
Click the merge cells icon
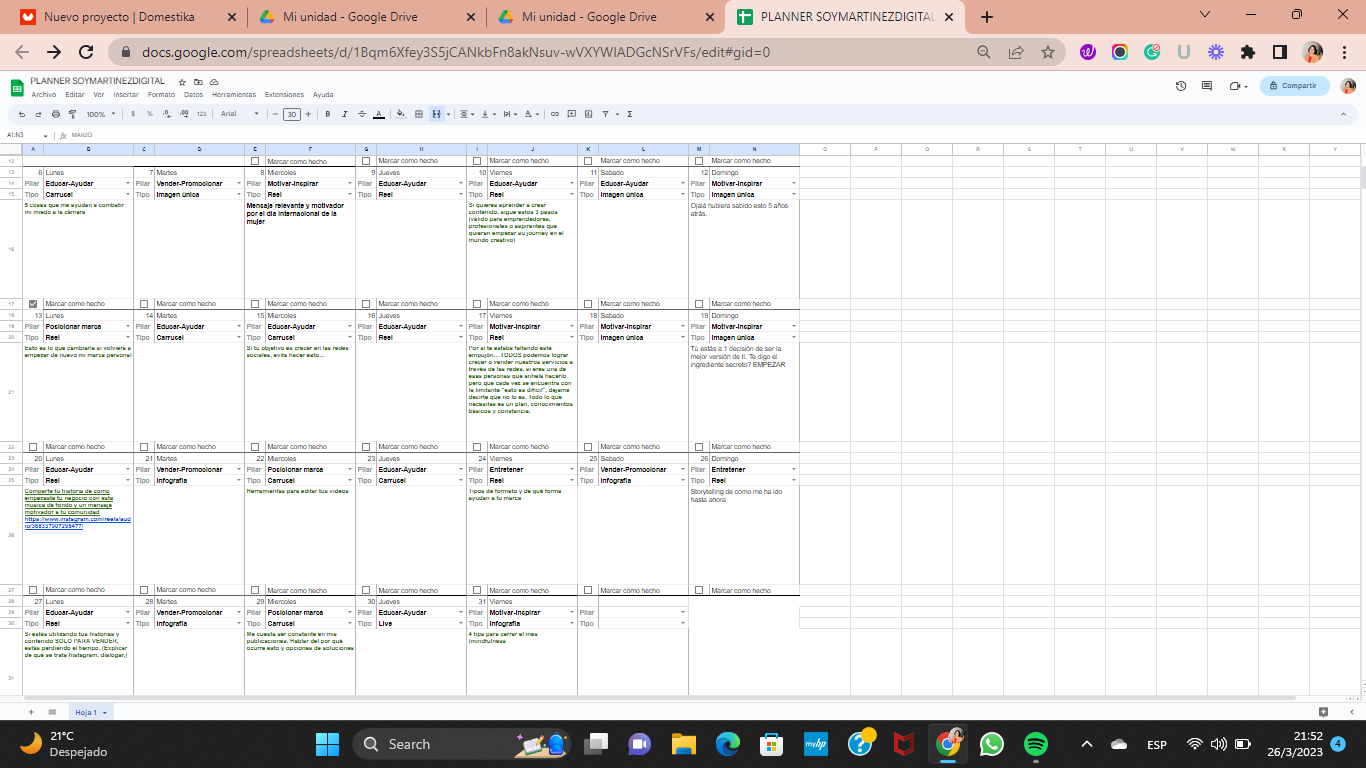[x=436, y=114]
